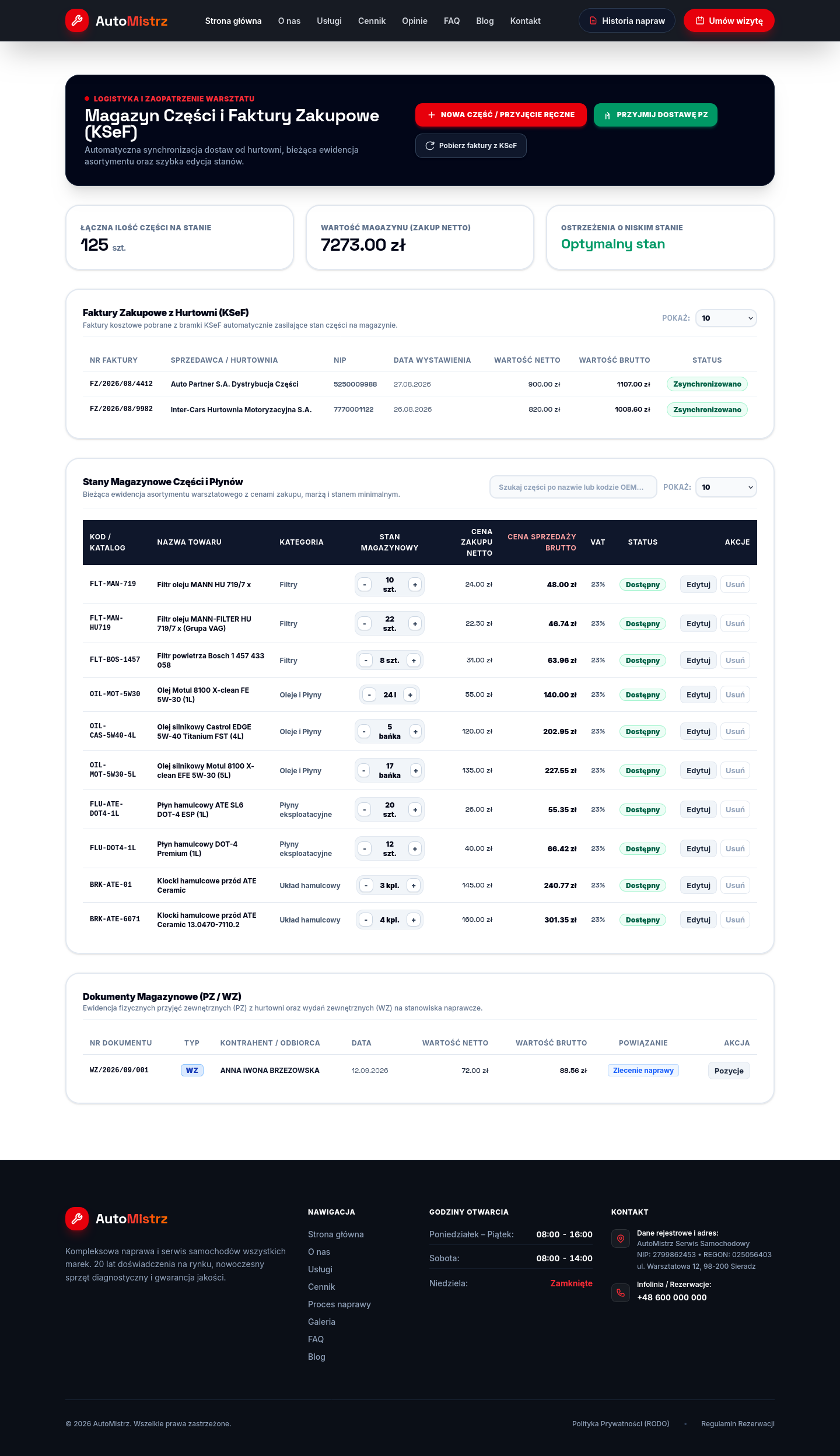
Task: Open the Blog page from header
Action: click(x=485, y=21)
